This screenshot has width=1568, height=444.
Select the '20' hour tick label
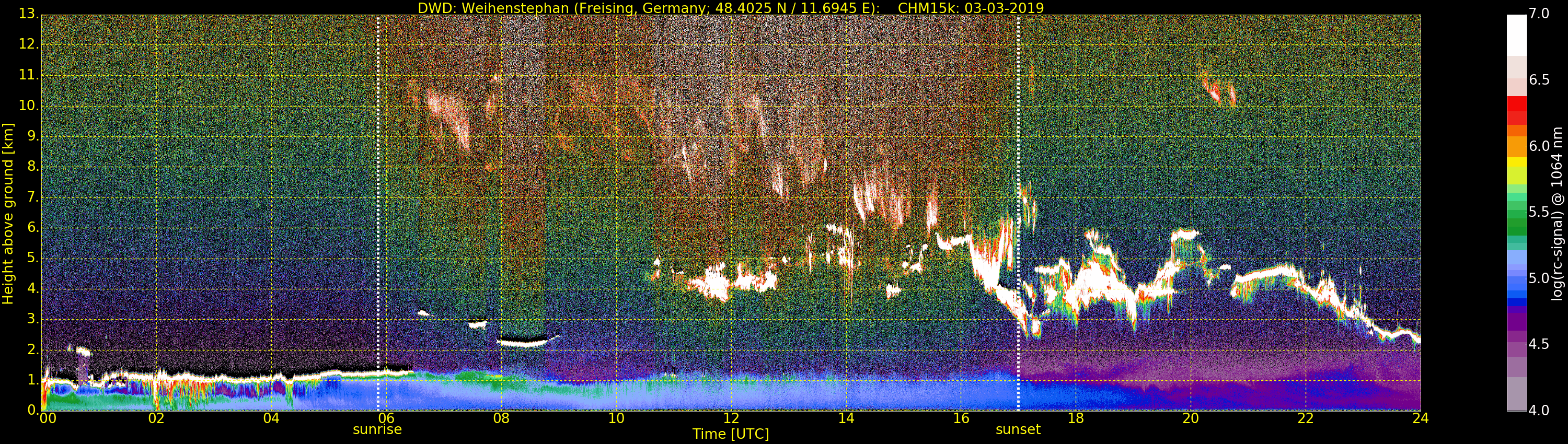click(x=1191, y=418)
